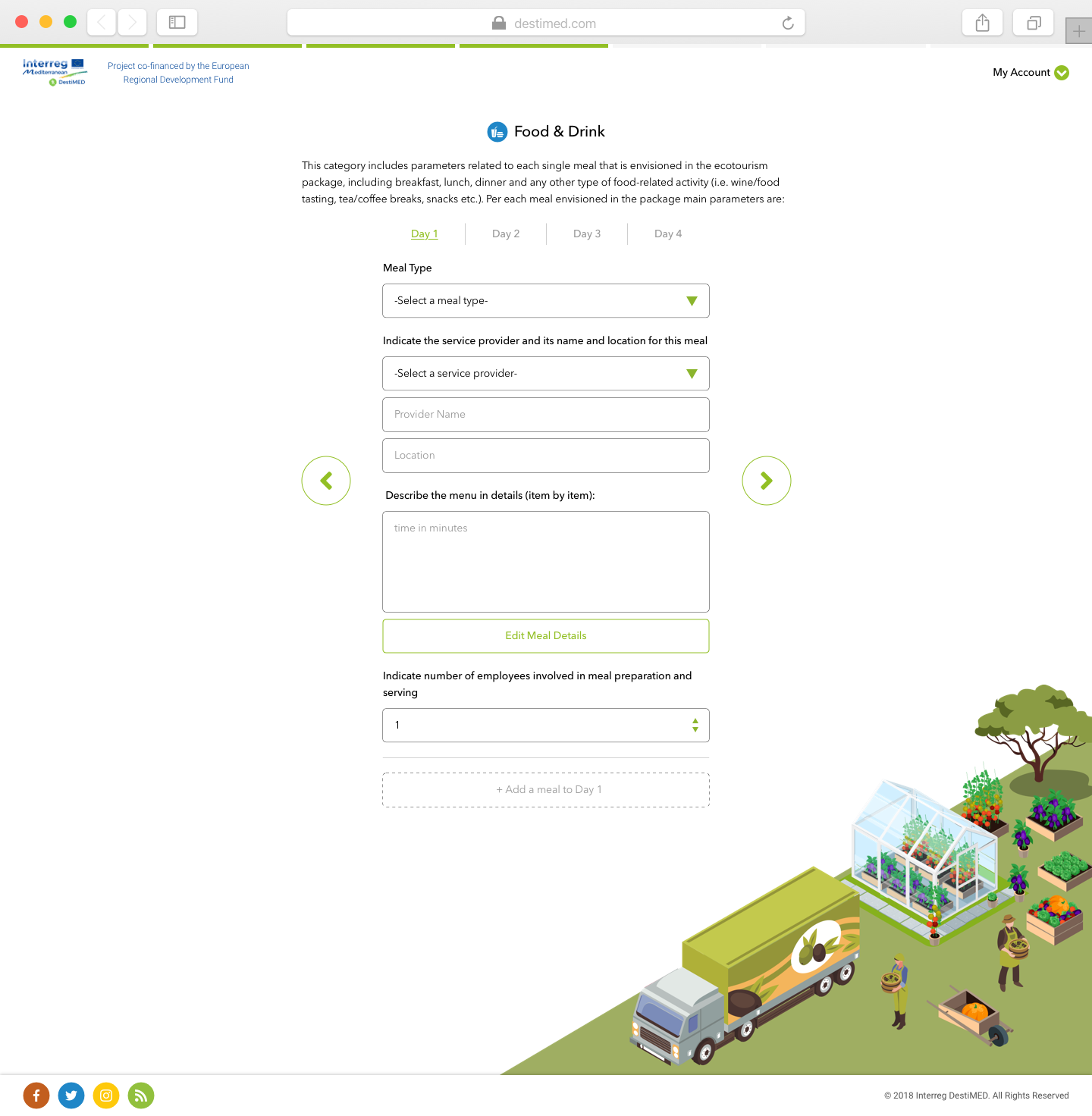The width and height of the screenshot is (1092, 1116).
Task: Expand the service provider dropdown
Action: (545, 374)
